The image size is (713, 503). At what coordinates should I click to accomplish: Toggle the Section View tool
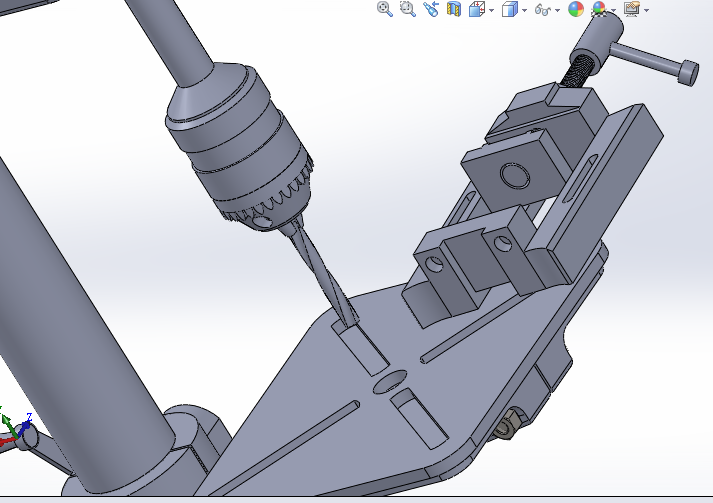point(453,9)
